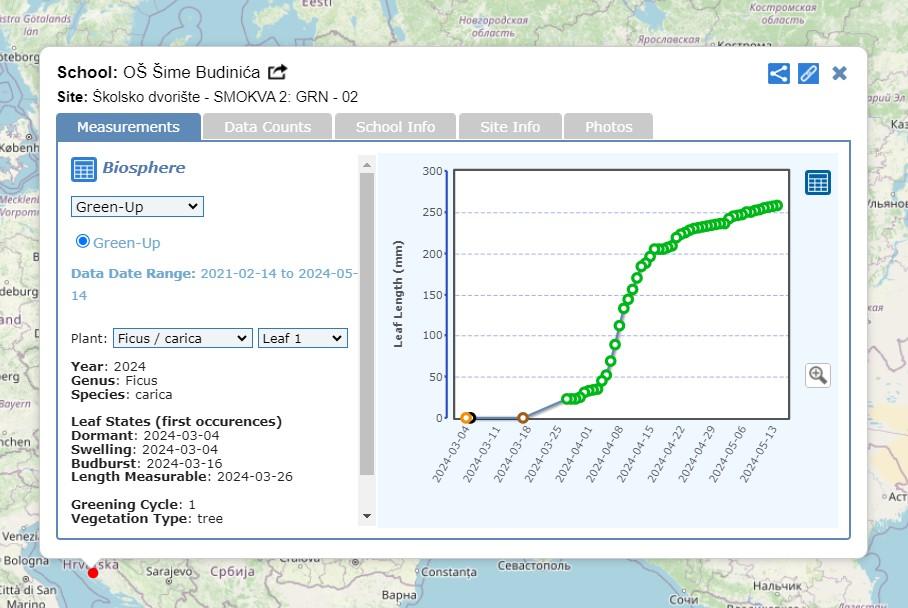Click scrollbar down arrow in measurements panel
This screenshot has width=908, height=608.
[x=366, y=516]
